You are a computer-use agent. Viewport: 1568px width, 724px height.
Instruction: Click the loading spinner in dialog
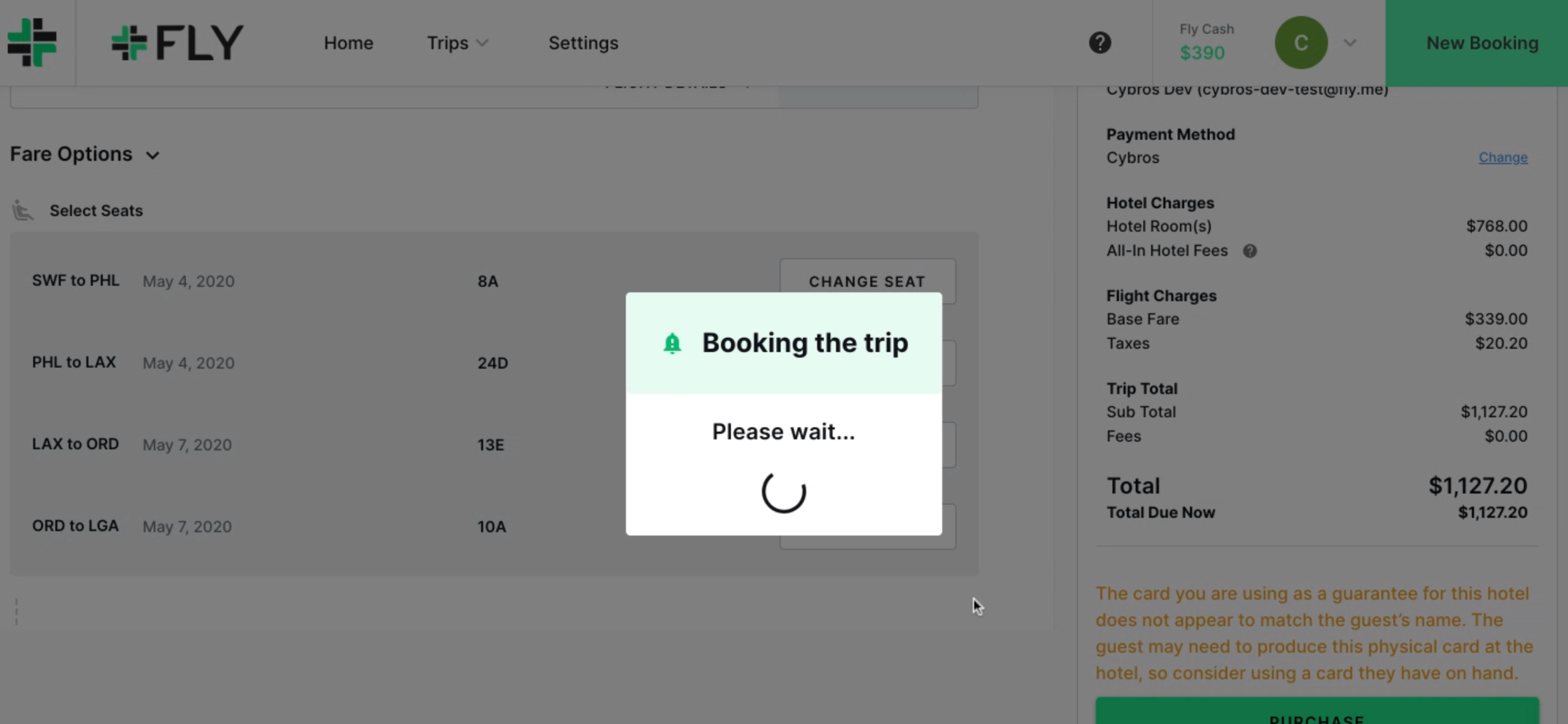pos(783,491)
